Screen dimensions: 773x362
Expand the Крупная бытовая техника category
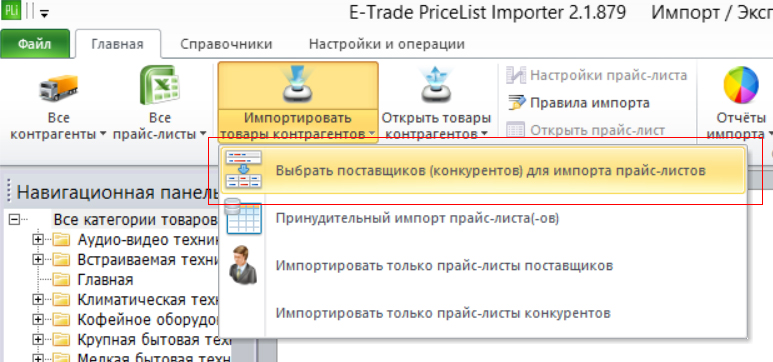(37, 340)
